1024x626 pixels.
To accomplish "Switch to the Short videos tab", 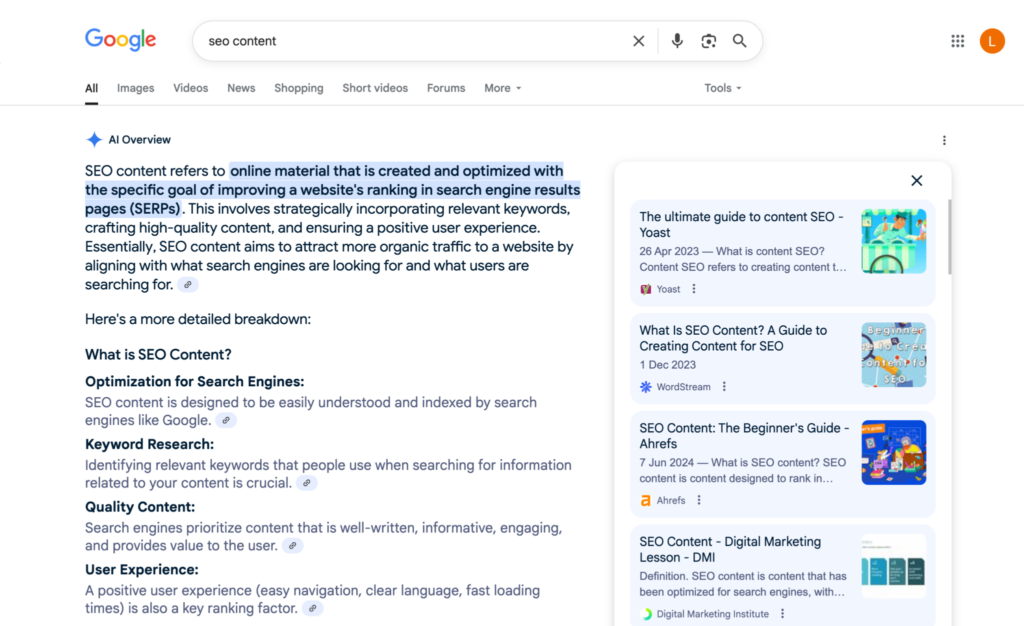I will 375,88.
